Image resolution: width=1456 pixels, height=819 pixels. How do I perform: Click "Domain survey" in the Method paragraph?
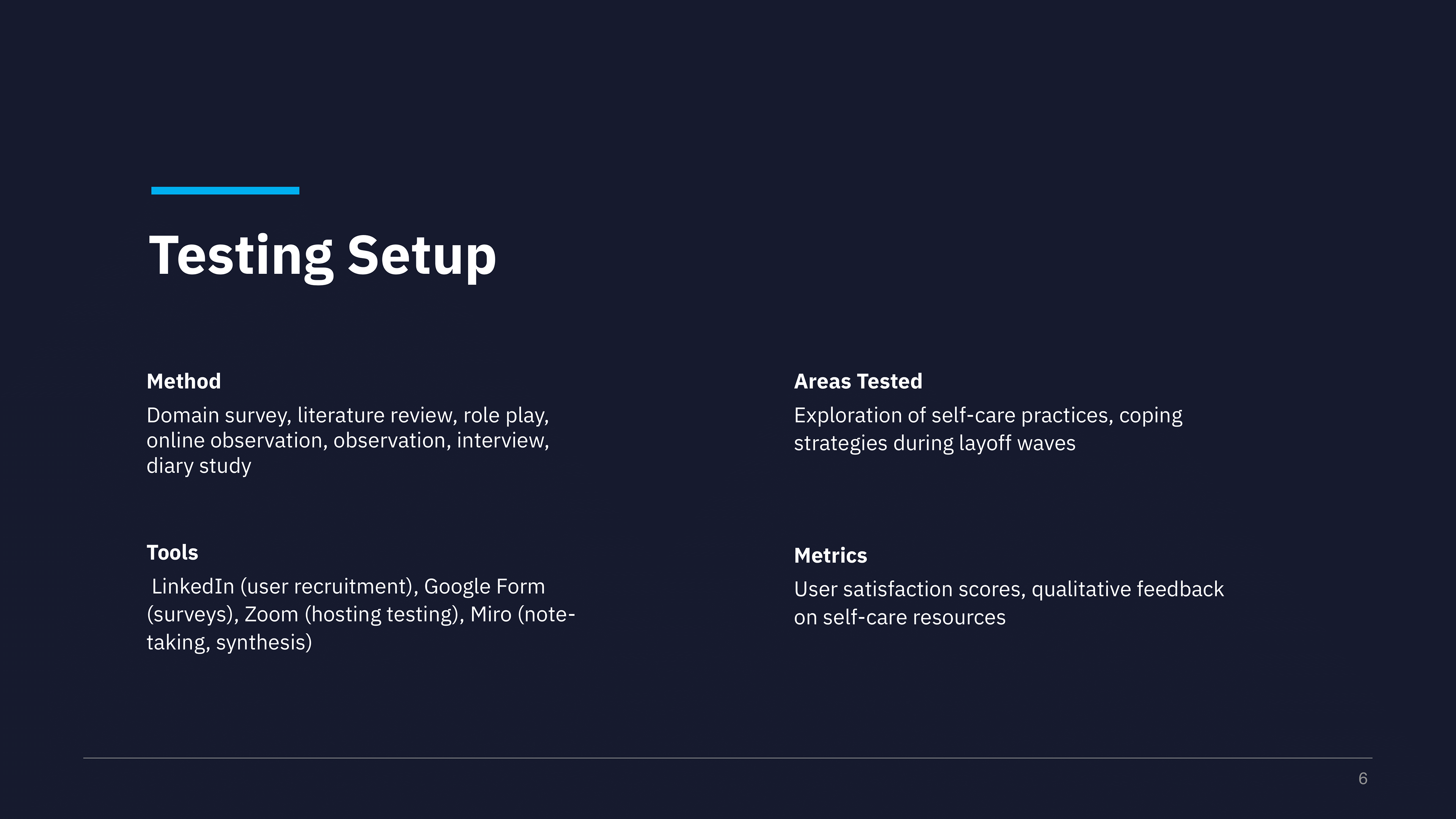point(218,416)
